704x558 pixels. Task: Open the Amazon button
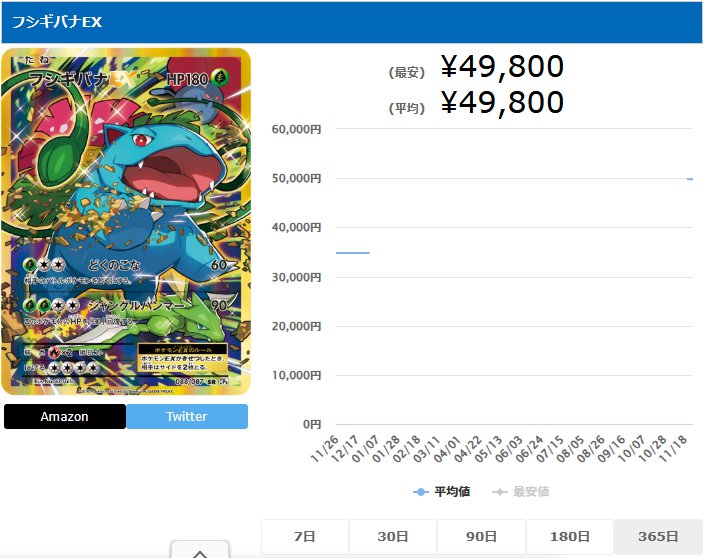coord(65,416)
